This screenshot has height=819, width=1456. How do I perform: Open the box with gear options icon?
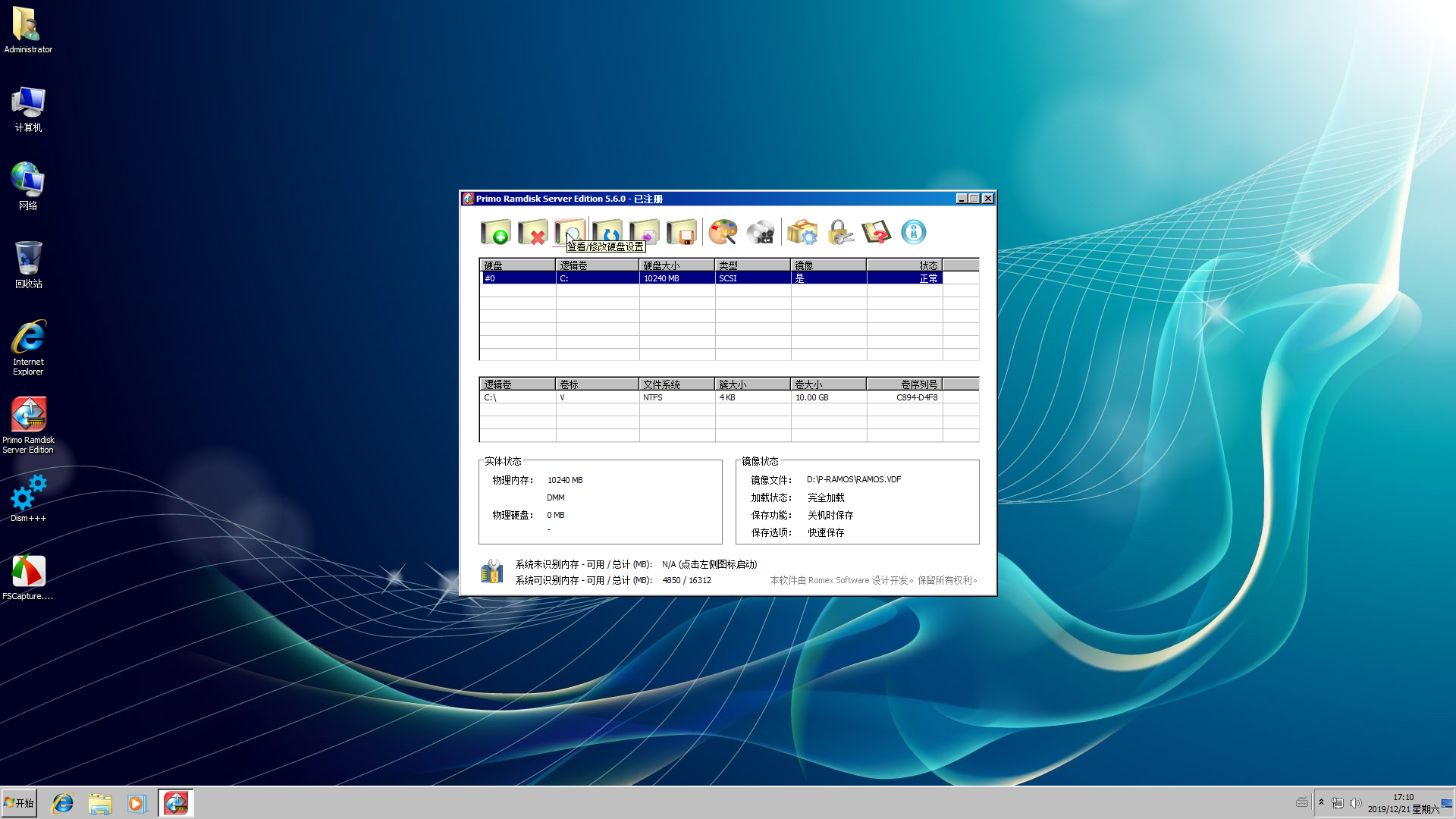[802, 232]
